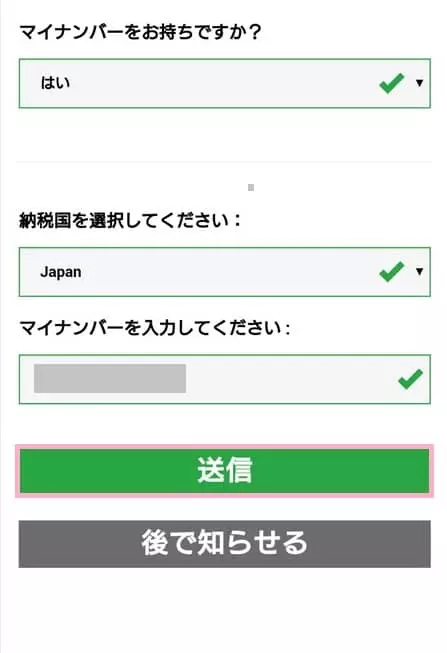Viewport: 447px width, 653px height.
Task: Click the gray masked number block
Action: 110,379
